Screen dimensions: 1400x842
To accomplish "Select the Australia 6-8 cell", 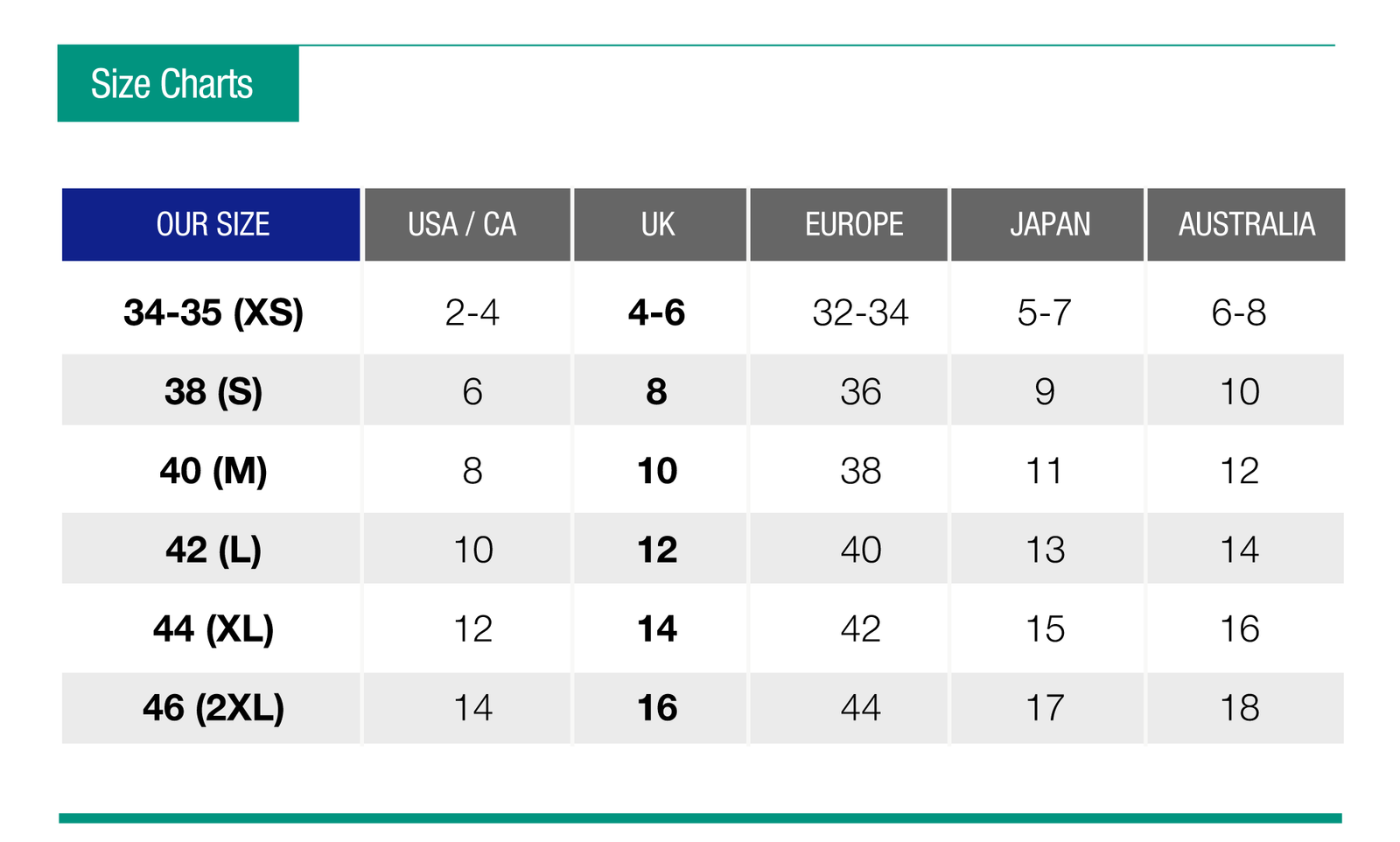I will point(1239,312).
